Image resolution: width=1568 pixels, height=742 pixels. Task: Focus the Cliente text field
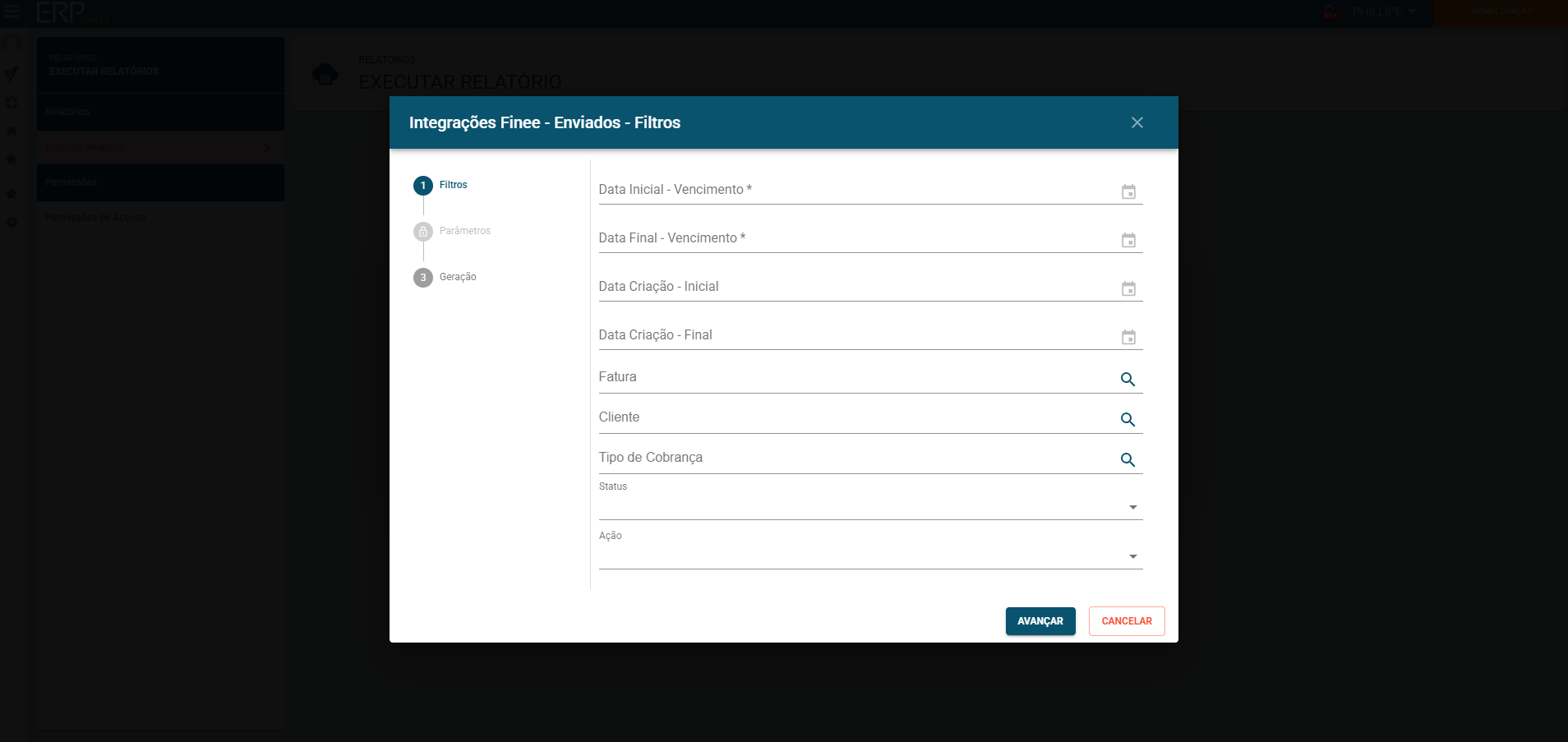click(855, 417)
